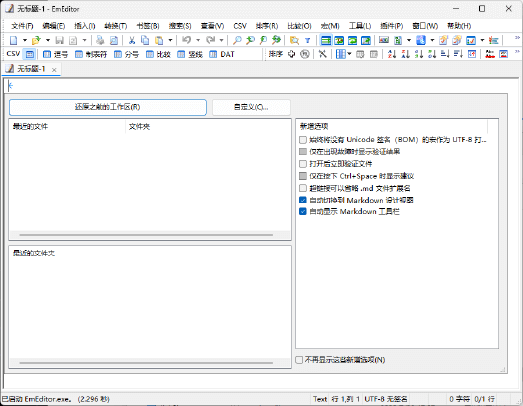Screen dimensions: 523x406
Task: Uncheck 自动显示 Markdown 工具栏
Action: coord(303,212)
